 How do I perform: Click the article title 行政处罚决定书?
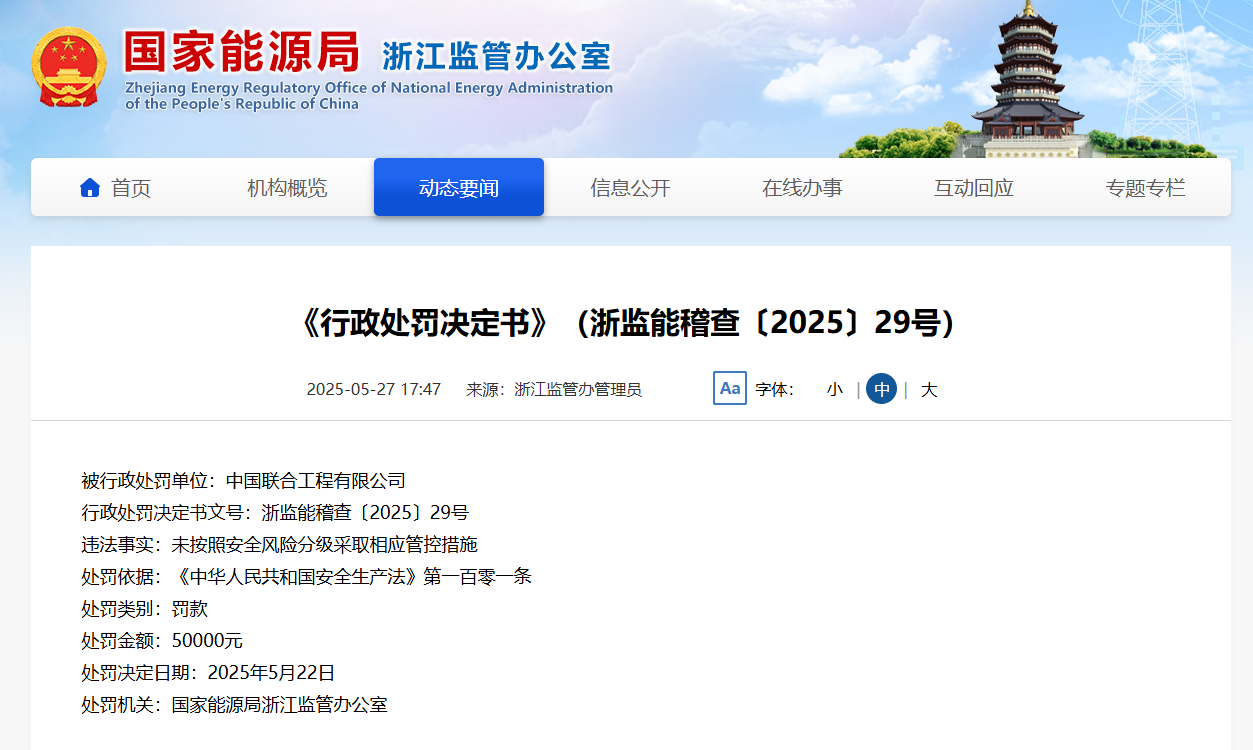pos(630,323)
